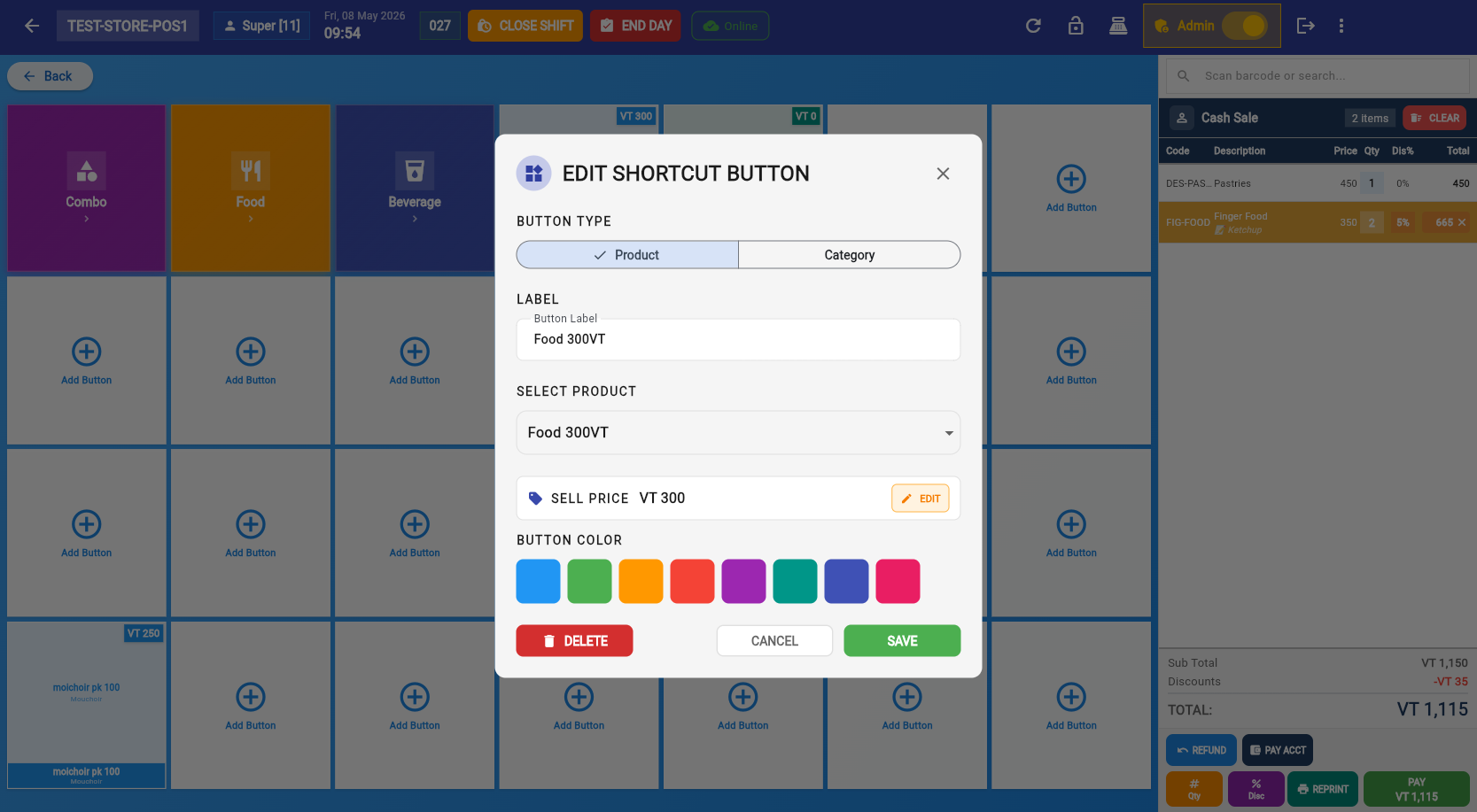1477x812 pixels.
Task: Click the TEST-STORE-POS1 store label
Action: 128,26
